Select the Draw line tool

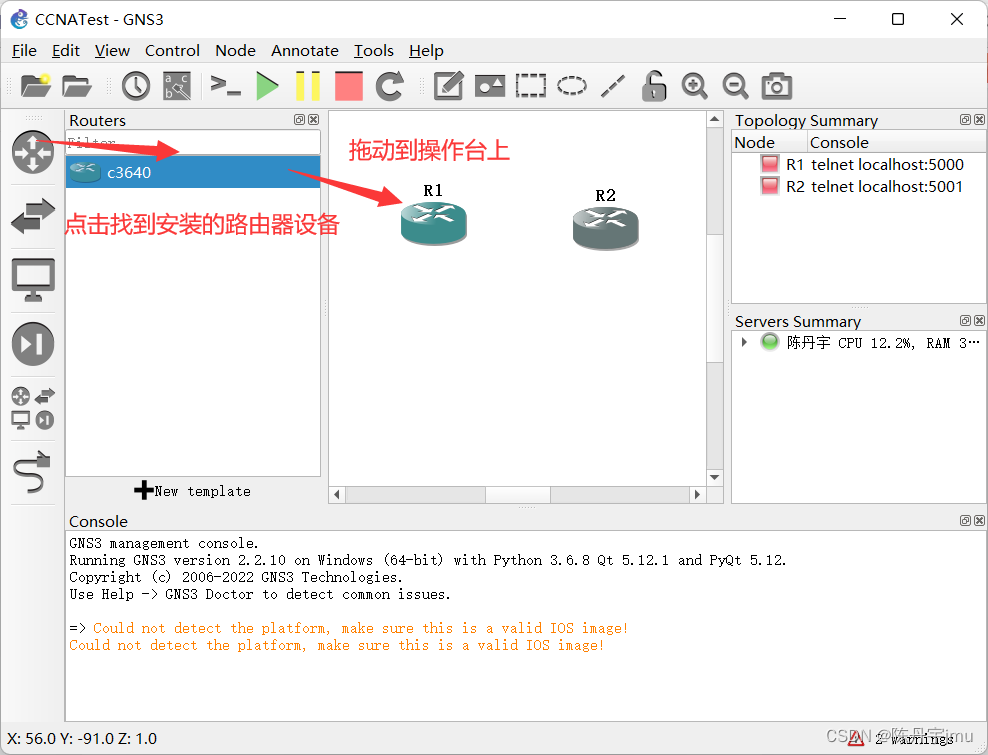tap(612, 86)
